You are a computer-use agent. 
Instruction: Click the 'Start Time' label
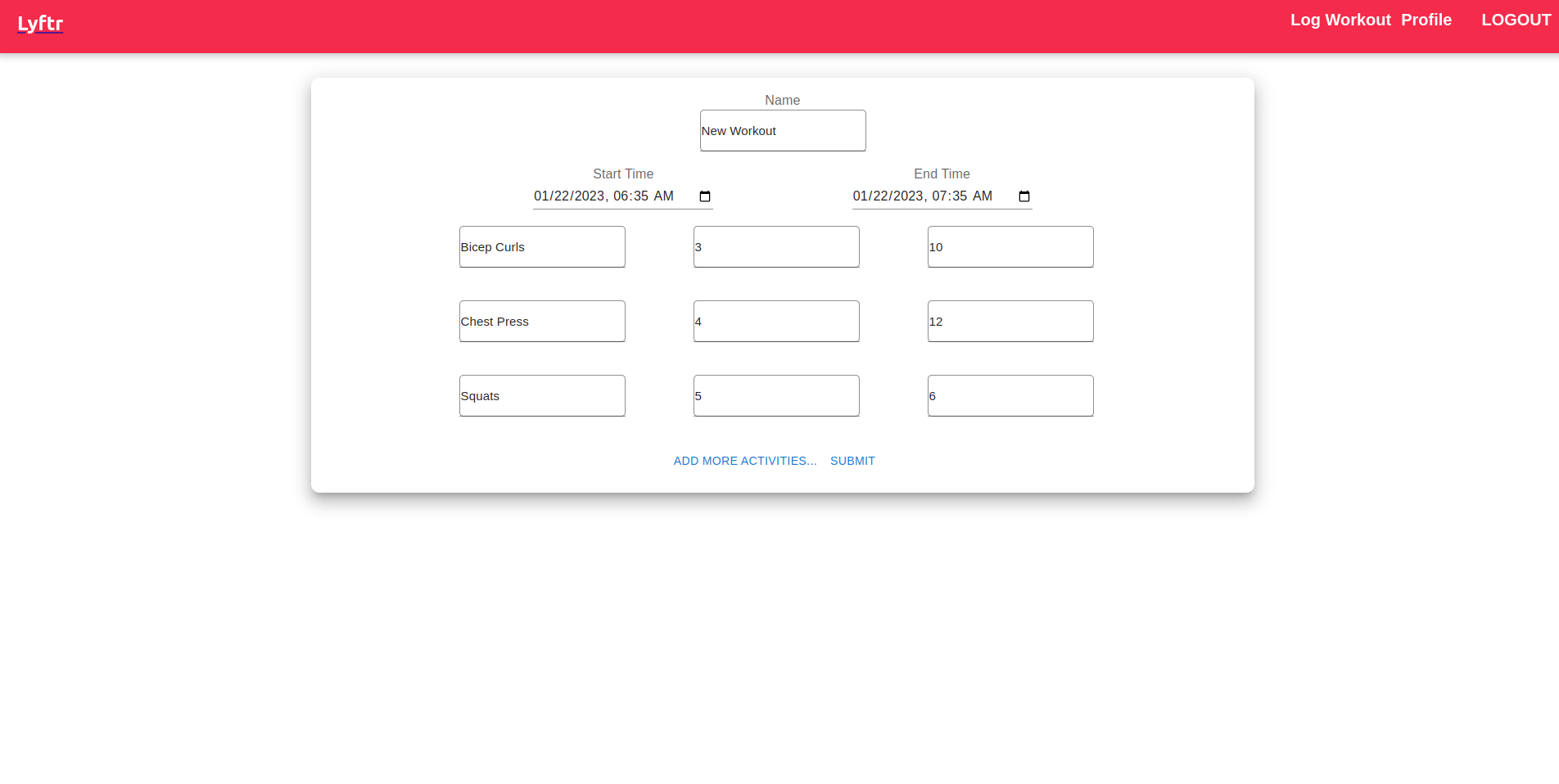(623, 174)
